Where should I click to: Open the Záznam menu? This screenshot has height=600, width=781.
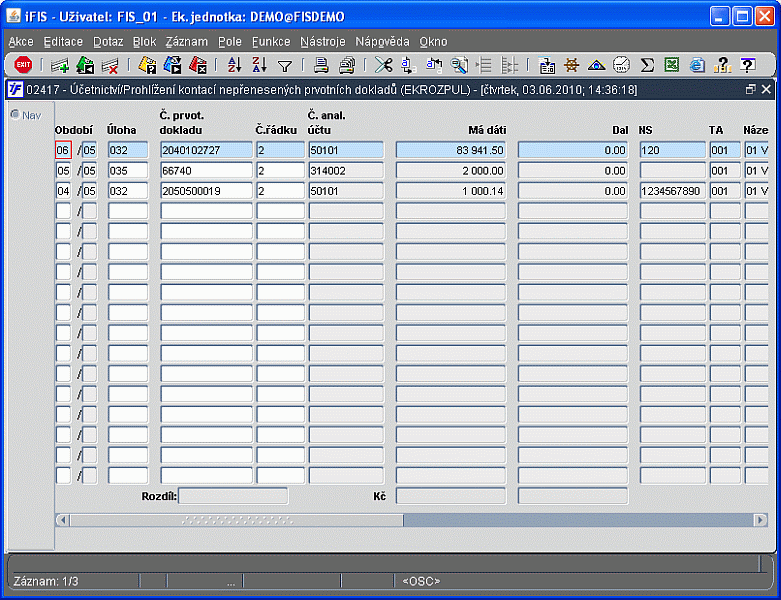(186, 42)
